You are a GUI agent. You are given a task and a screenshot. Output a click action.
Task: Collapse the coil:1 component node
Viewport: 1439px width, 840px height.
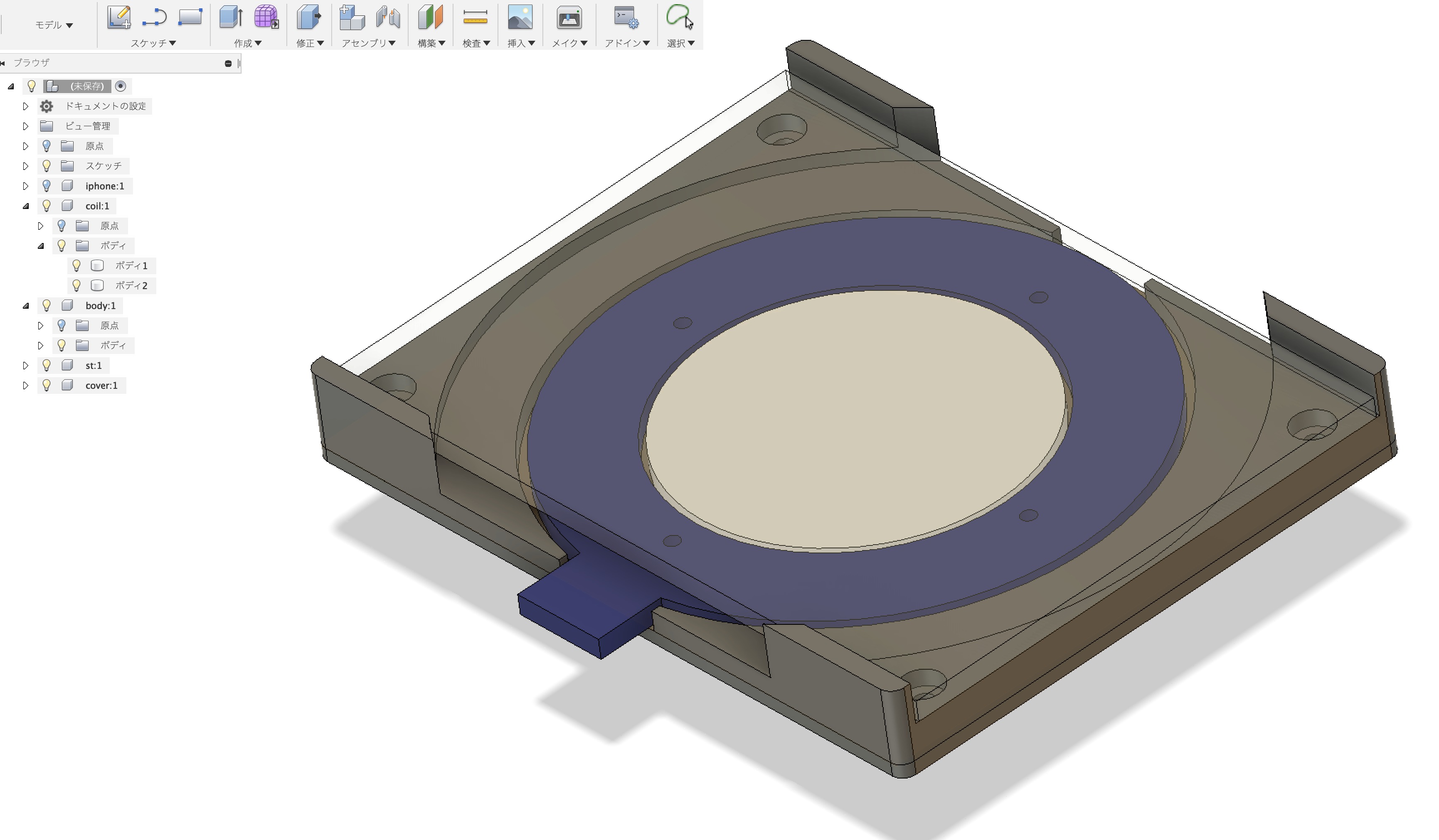point(26,206)
